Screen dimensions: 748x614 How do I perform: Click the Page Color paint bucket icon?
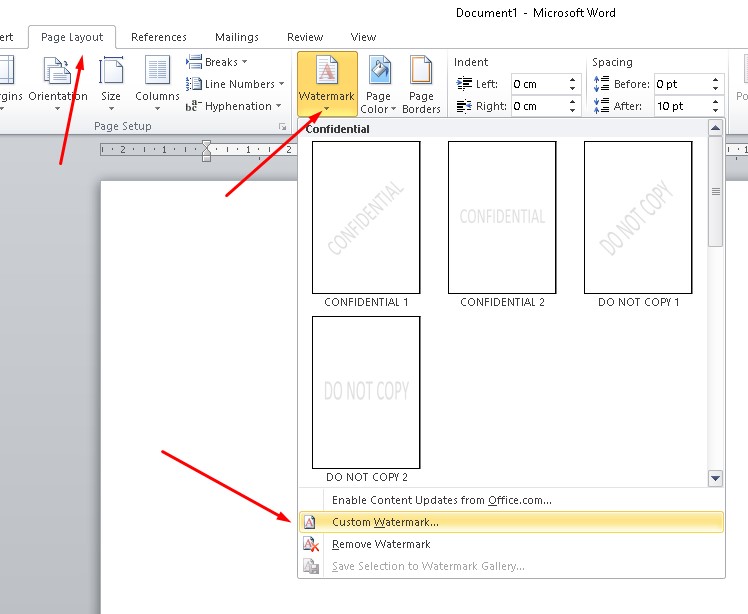(x=379, y=71)
